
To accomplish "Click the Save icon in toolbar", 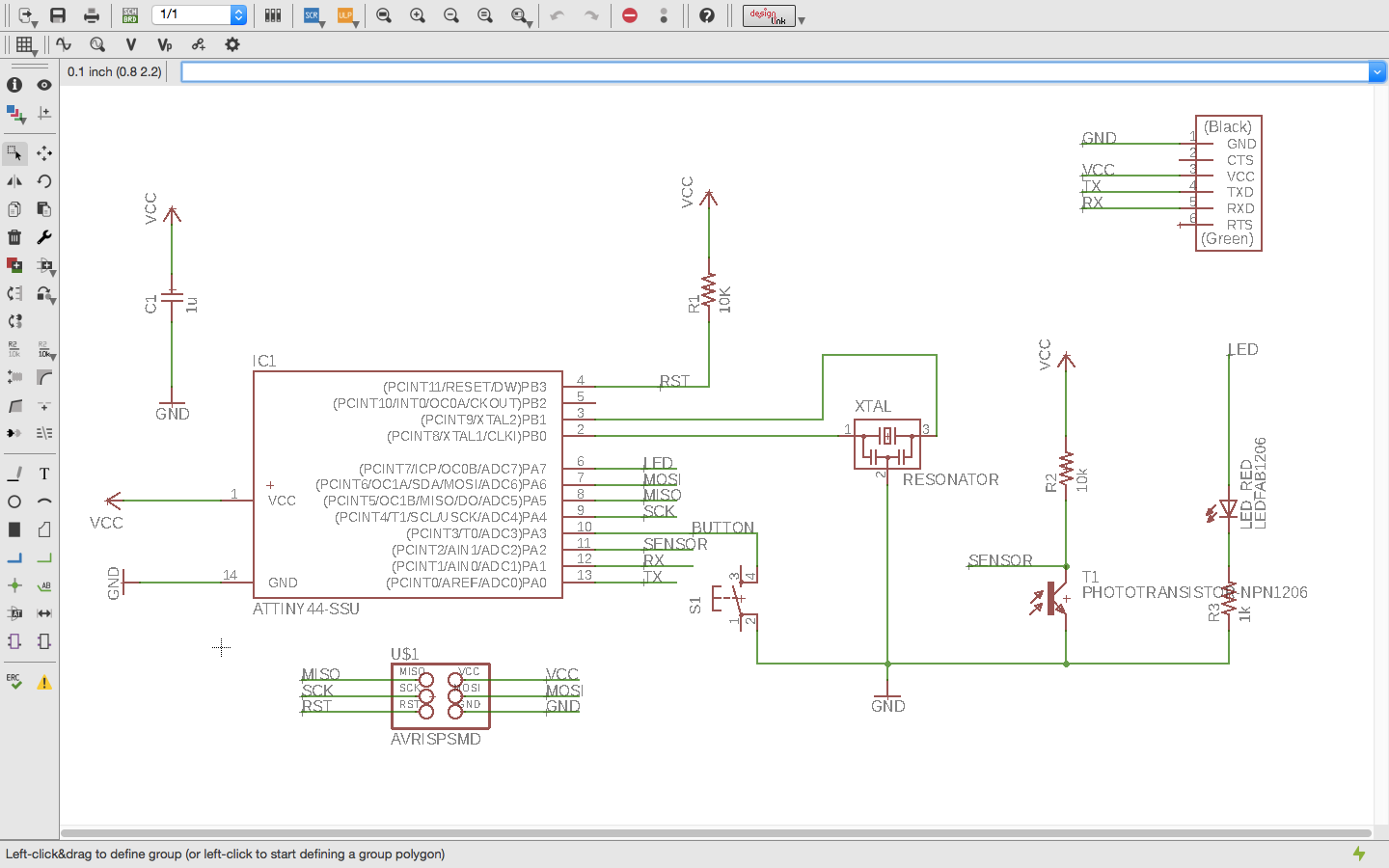I will [x=58, y=15].
